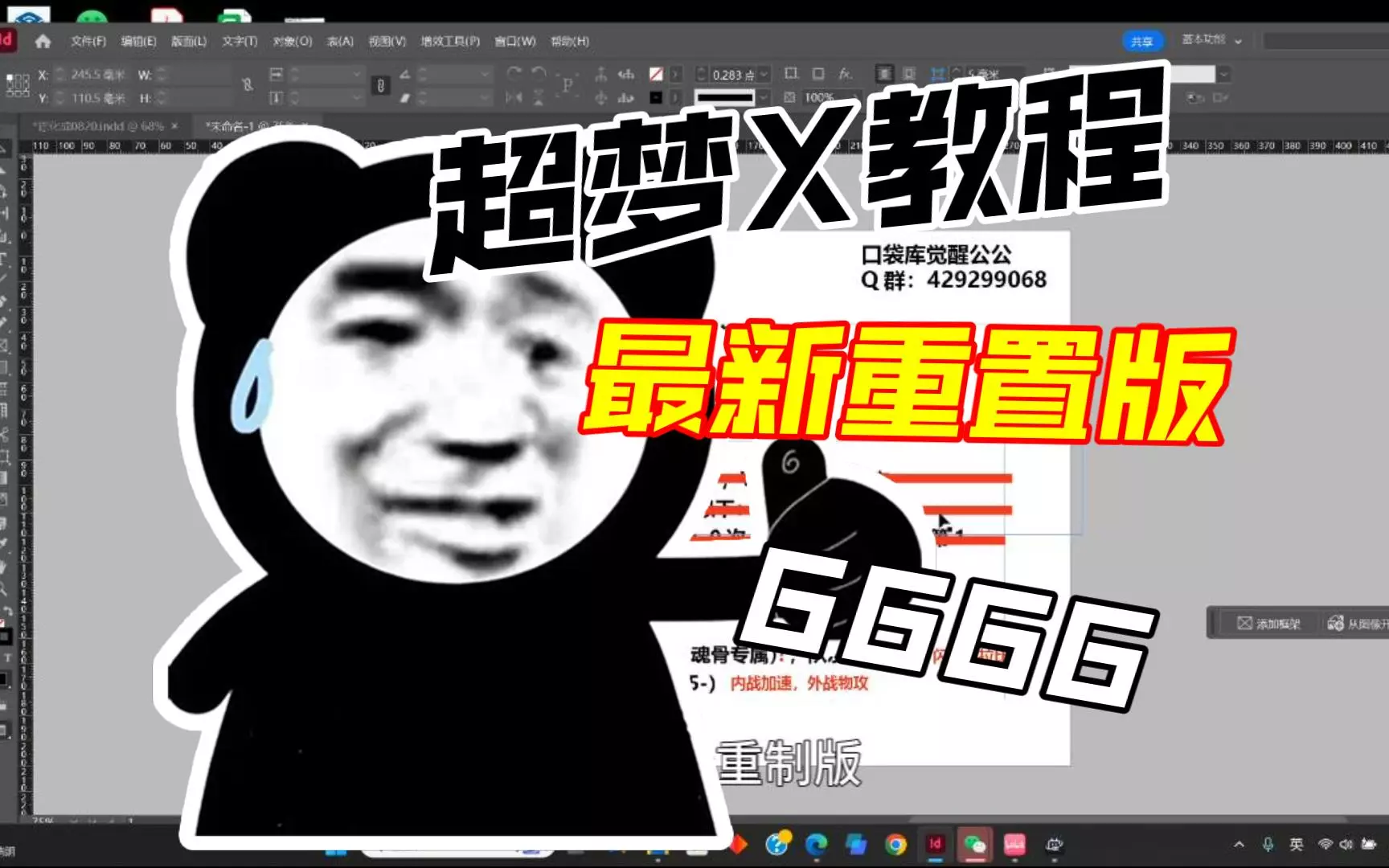Click the pink bilibili taskbar icon

click(1014, 844)
